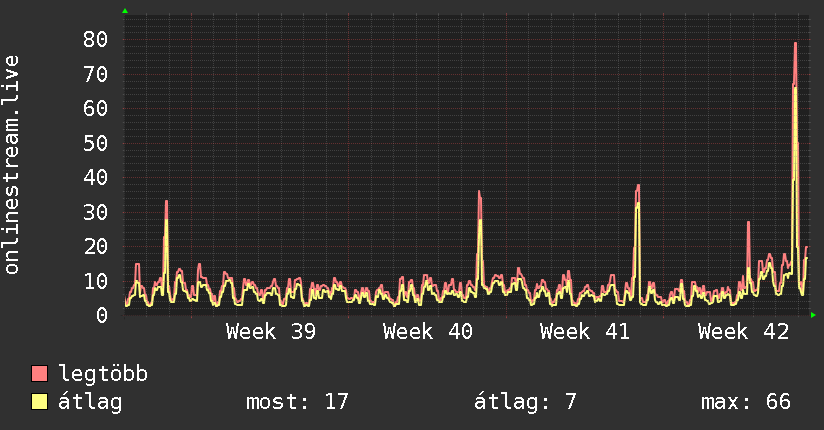Click the 80 y-axis tick label
Viewport: 824px width, 430px height.
[x=96, y=39]
